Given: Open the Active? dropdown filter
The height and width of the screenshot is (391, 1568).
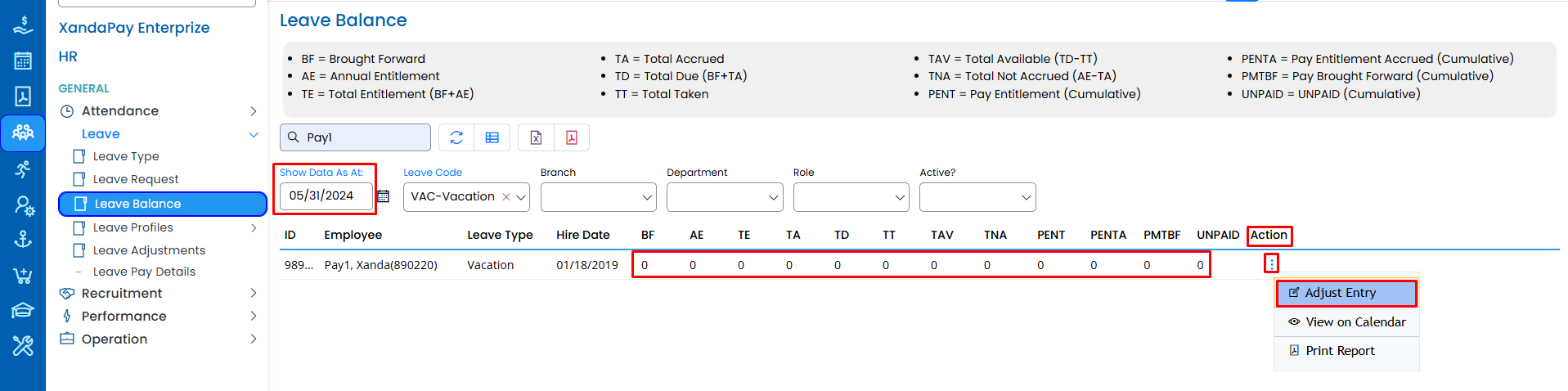Looking at the screenshot, I should coord(977,197).
